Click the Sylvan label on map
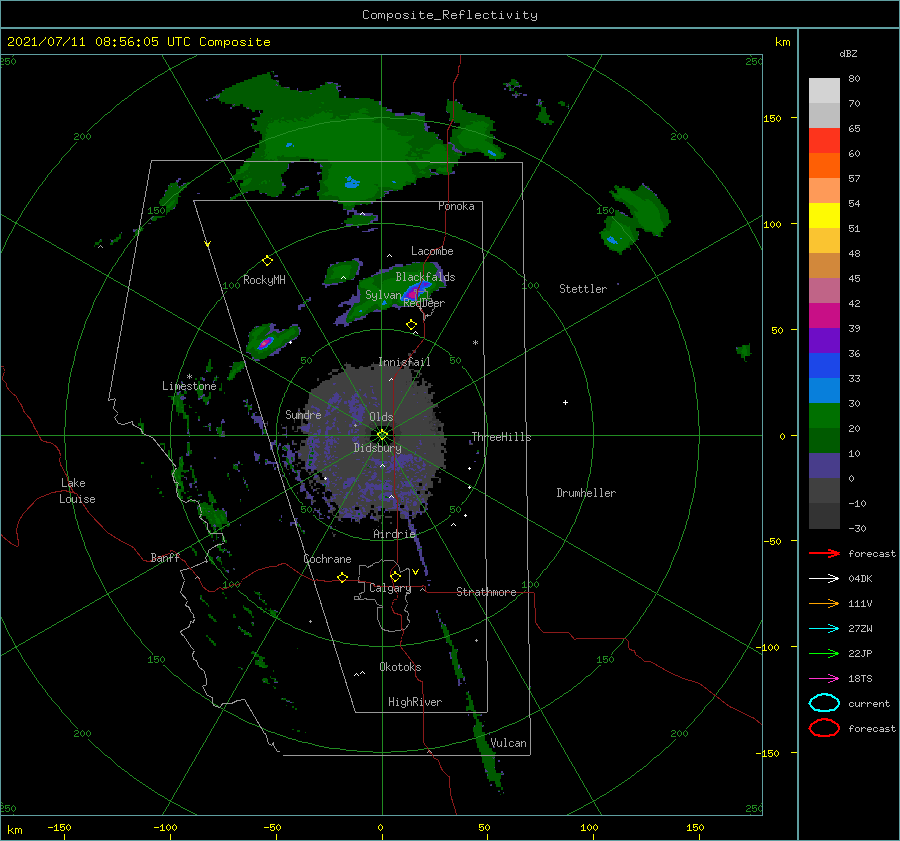Image resolution: width=900 pixels, height=841 pixels. 383,295
